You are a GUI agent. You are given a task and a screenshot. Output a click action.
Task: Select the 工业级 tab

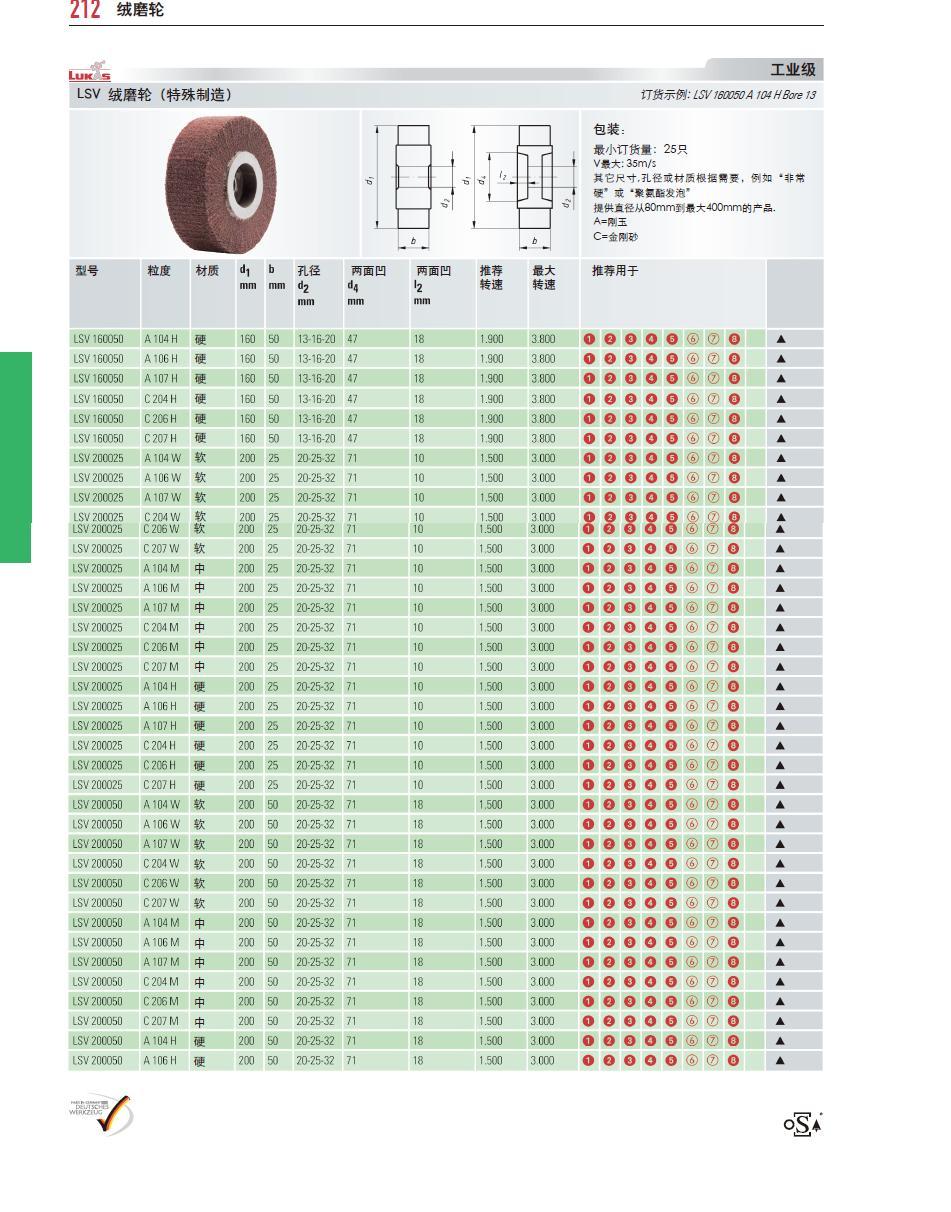coord(792,69)
